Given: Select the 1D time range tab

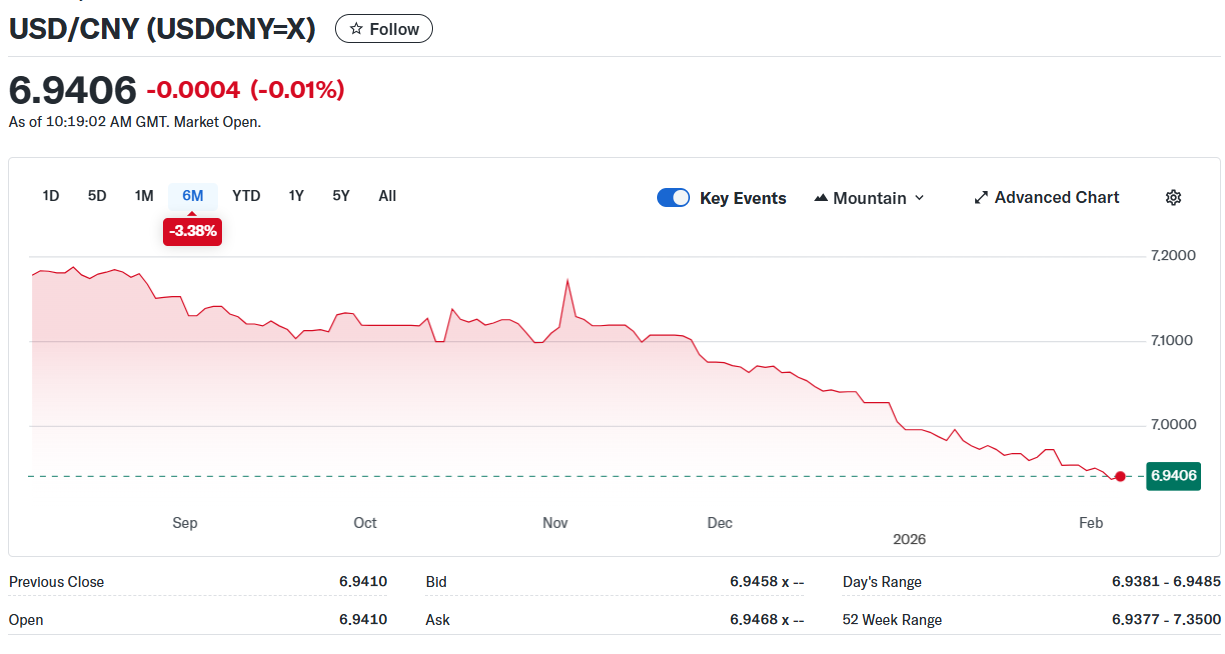Looking at the screenshot, I should click(51, 196).
